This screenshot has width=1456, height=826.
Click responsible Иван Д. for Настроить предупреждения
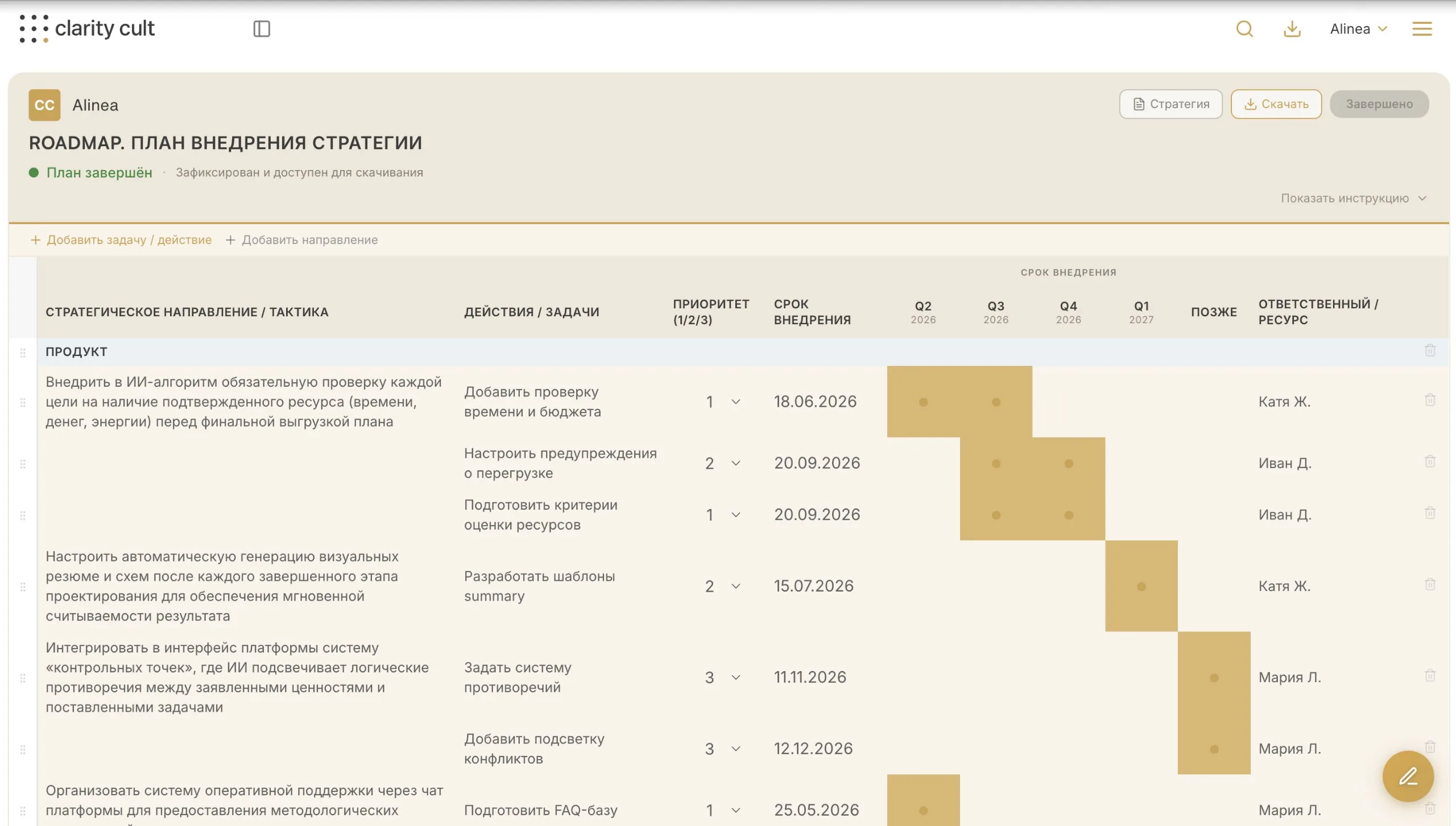[1285, 464]
